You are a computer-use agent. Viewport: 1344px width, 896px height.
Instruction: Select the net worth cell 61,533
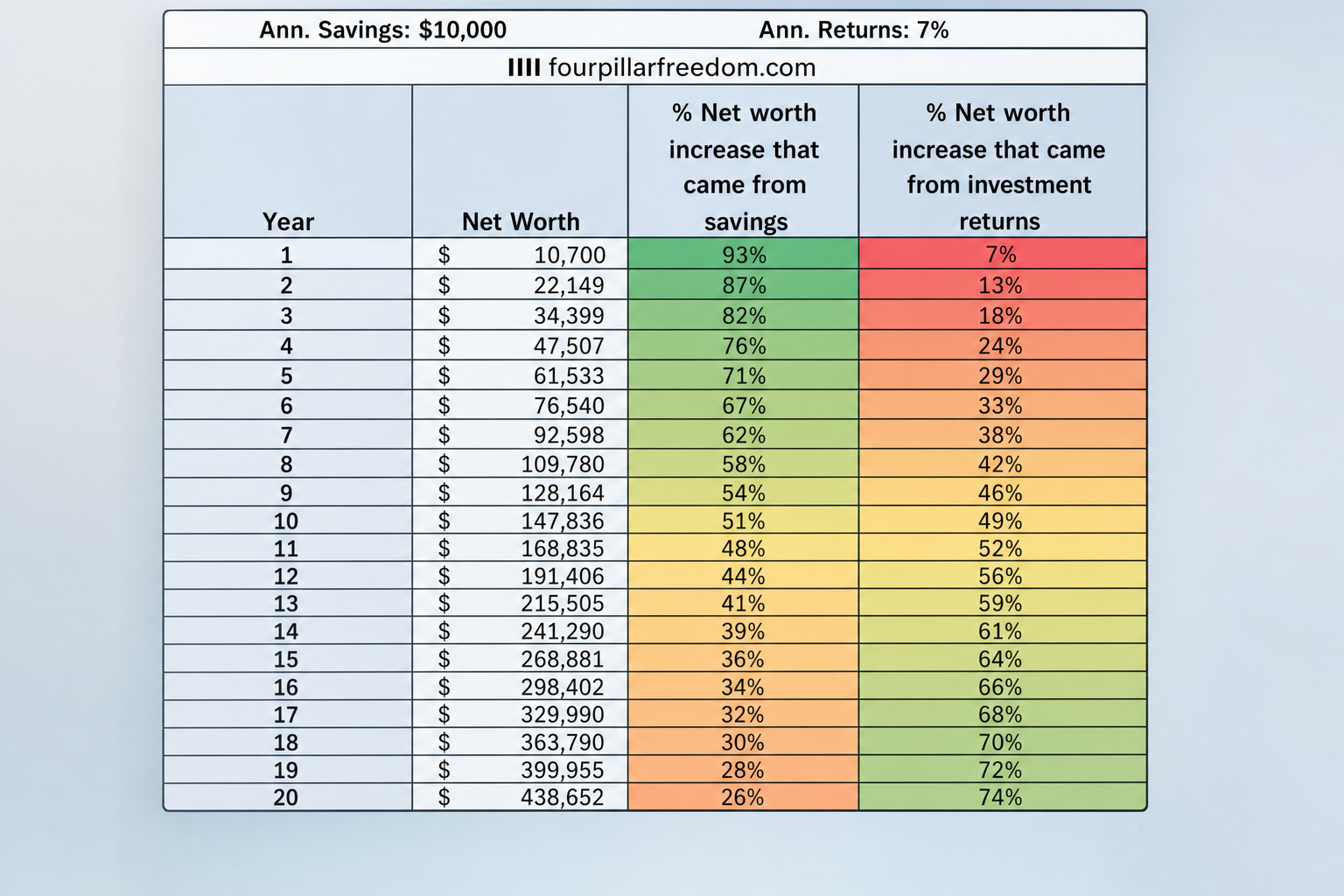tap(521, 375)
